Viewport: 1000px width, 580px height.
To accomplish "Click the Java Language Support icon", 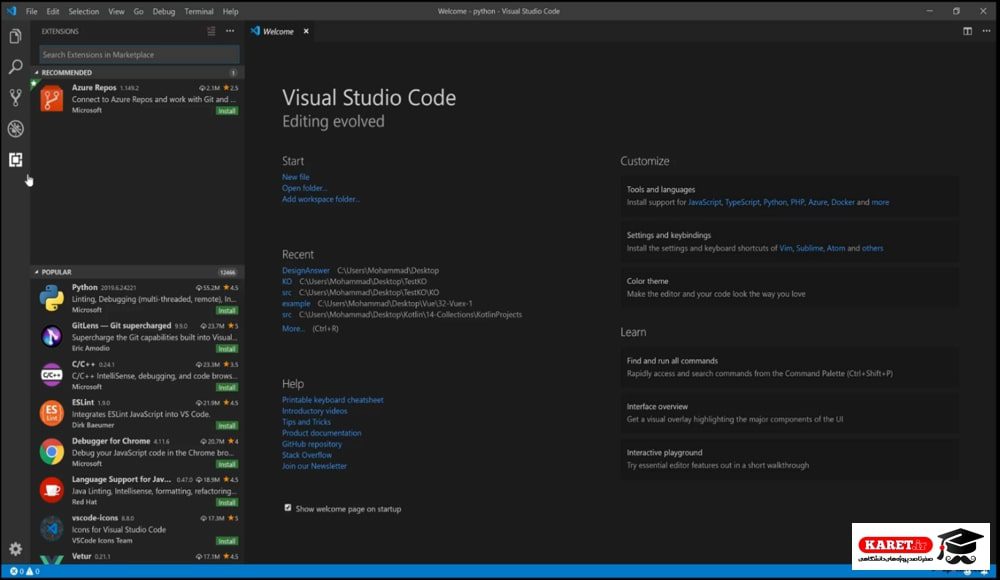I will pyautogui.click(x=52, y=490).
